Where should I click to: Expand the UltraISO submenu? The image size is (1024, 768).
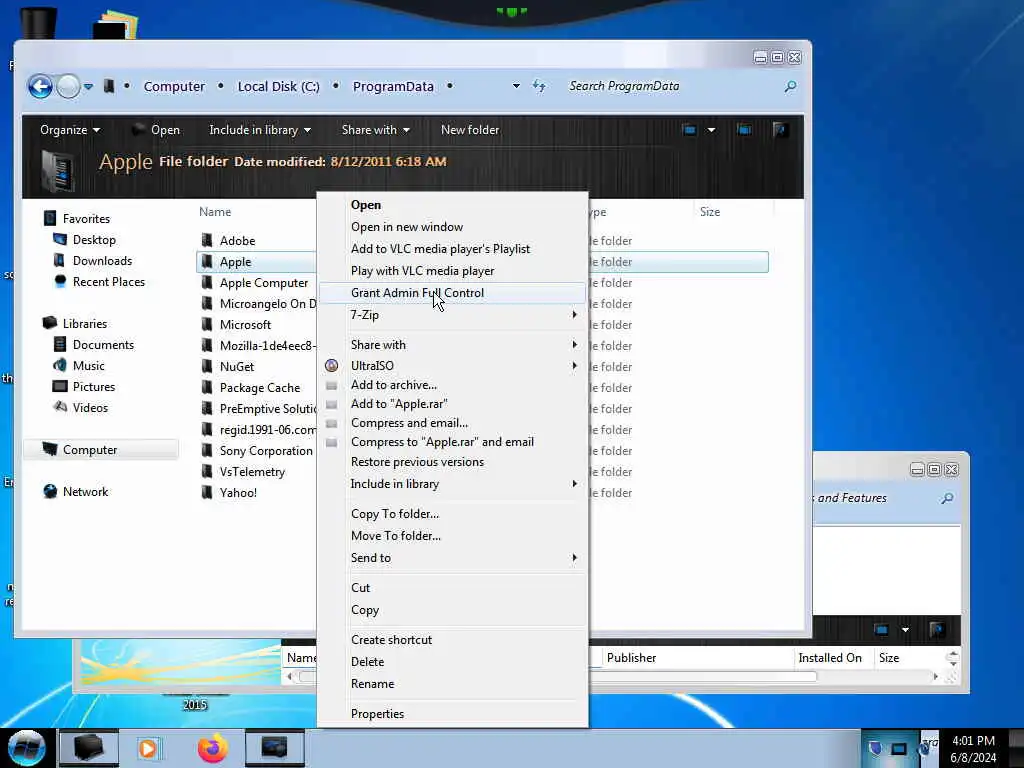coord(452,366)
